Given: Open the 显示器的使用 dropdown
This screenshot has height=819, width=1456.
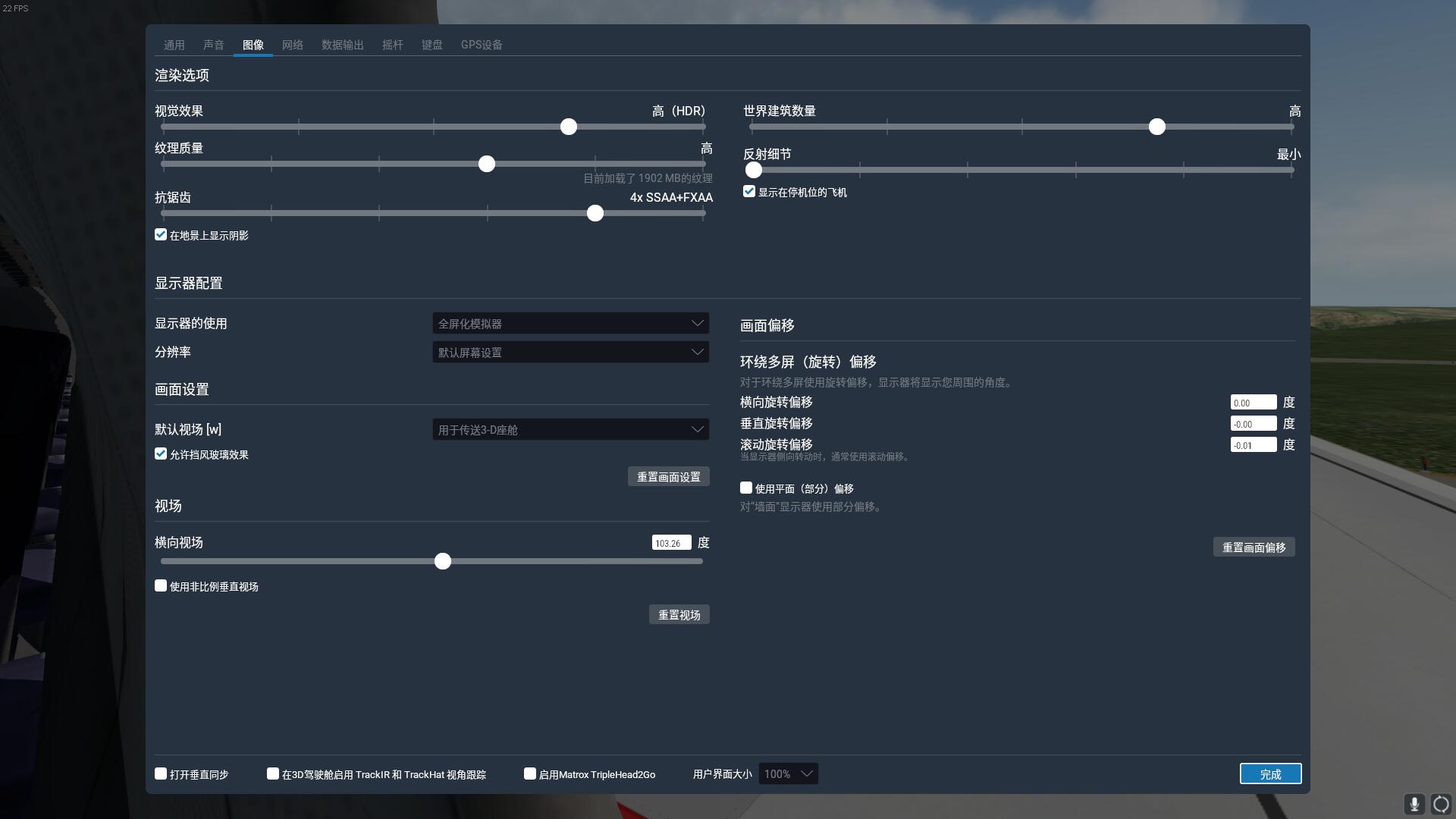Looking at the screenshot, I should (571, 323).
